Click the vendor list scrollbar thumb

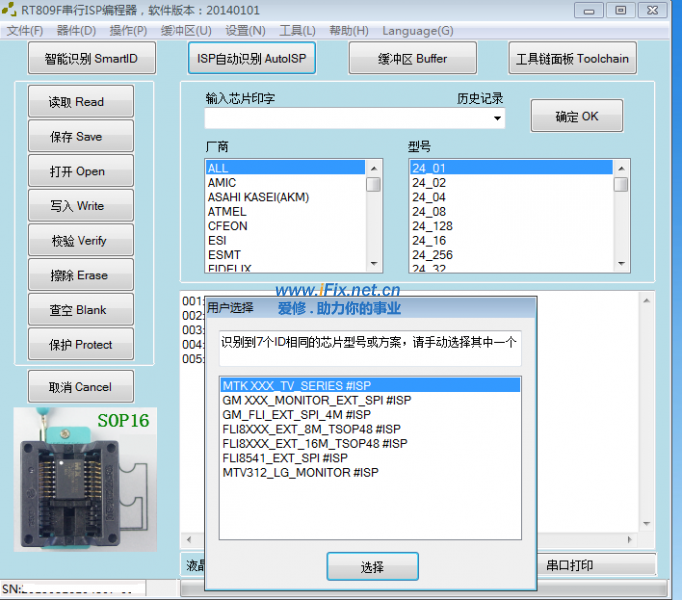tap(374, 184)
